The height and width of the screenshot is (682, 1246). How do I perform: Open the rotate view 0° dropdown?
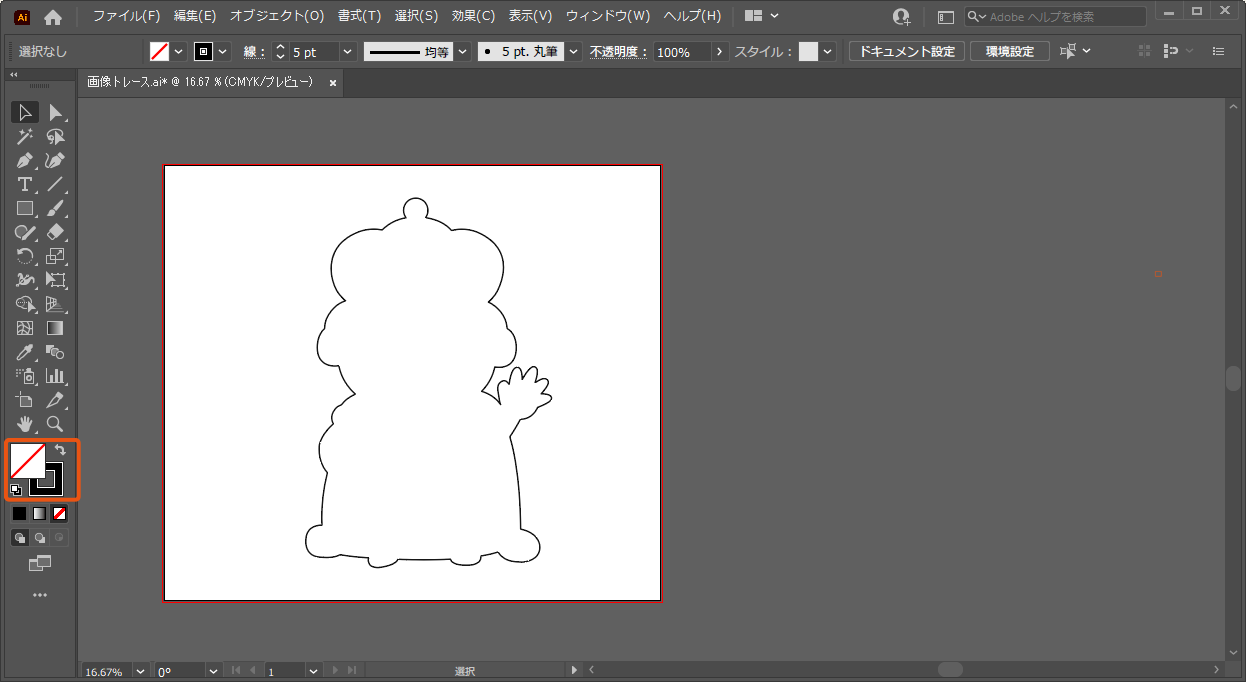(213, 671)
